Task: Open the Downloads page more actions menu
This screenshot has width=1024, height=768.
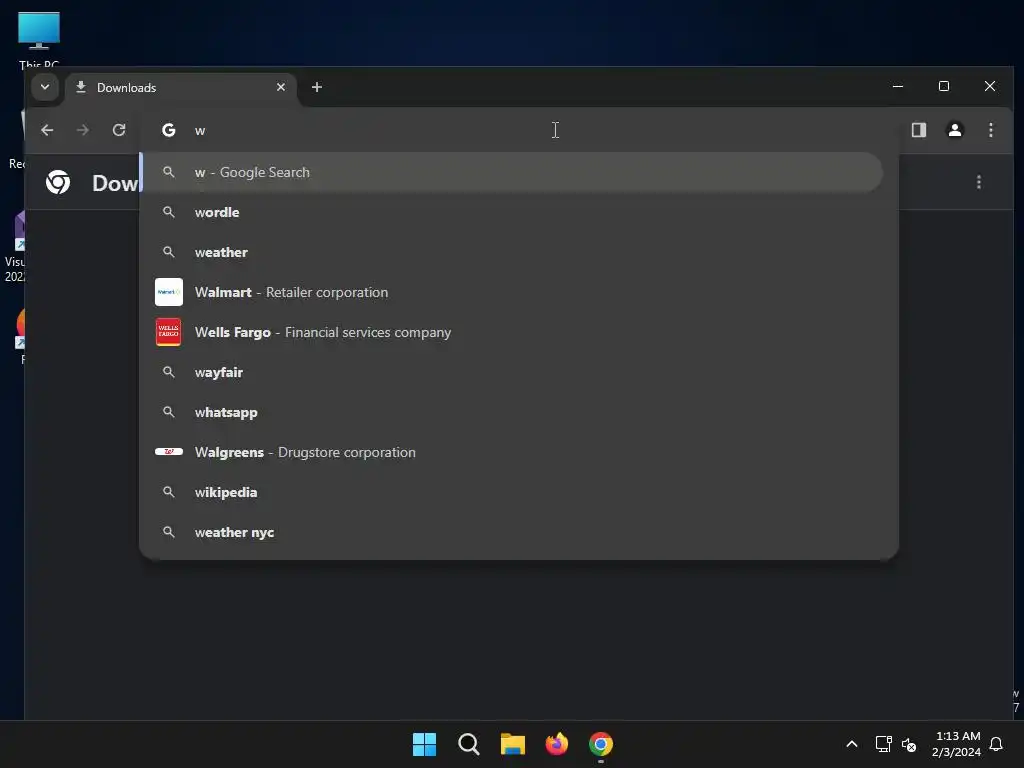Action: coord(978,182)
